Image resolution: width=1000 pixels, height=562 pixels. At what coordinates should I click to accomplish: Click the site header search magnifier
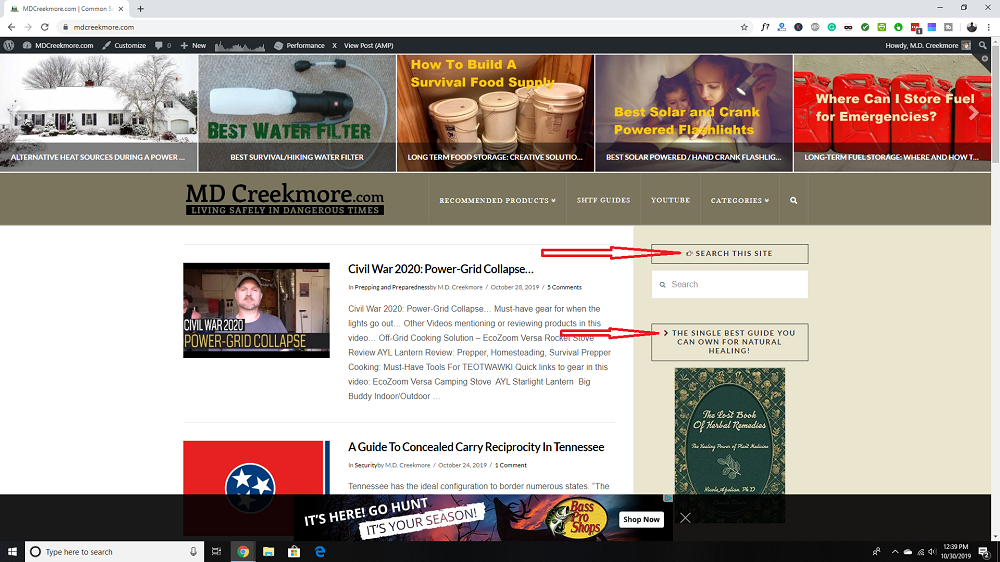click(x=793, y=200)
